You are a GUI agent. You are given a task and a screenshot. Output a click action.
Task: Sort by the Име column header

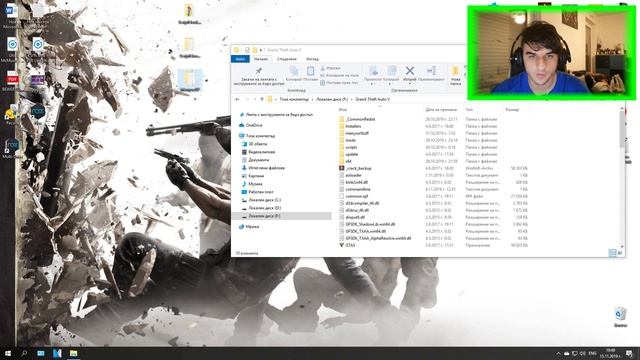point(342,109)
